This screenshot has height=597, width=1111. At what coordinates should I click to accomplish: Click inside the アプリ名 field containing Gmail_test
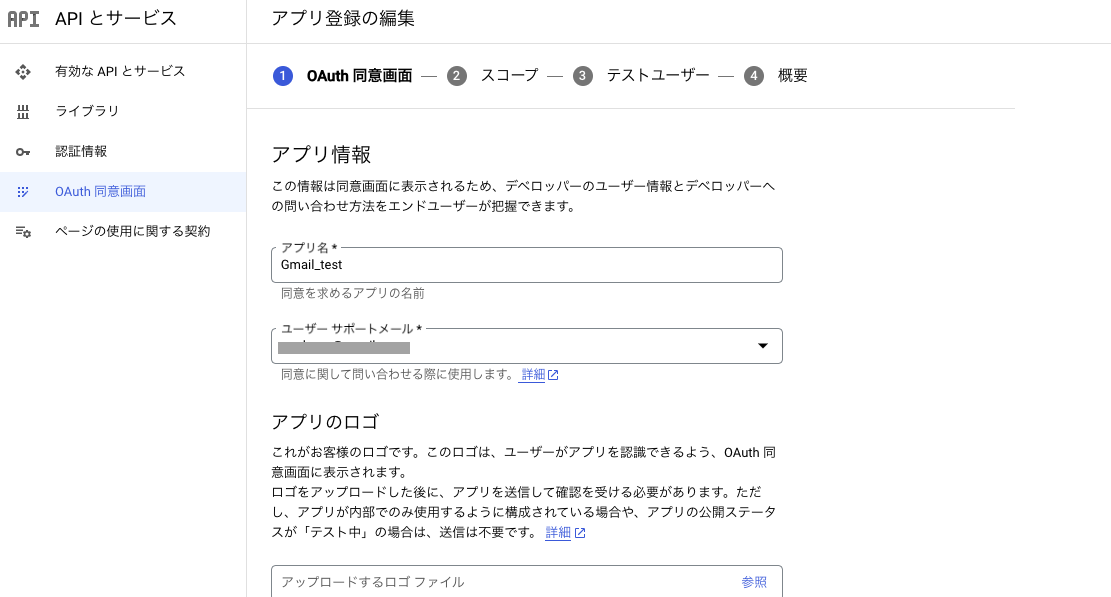pos(527,265)
